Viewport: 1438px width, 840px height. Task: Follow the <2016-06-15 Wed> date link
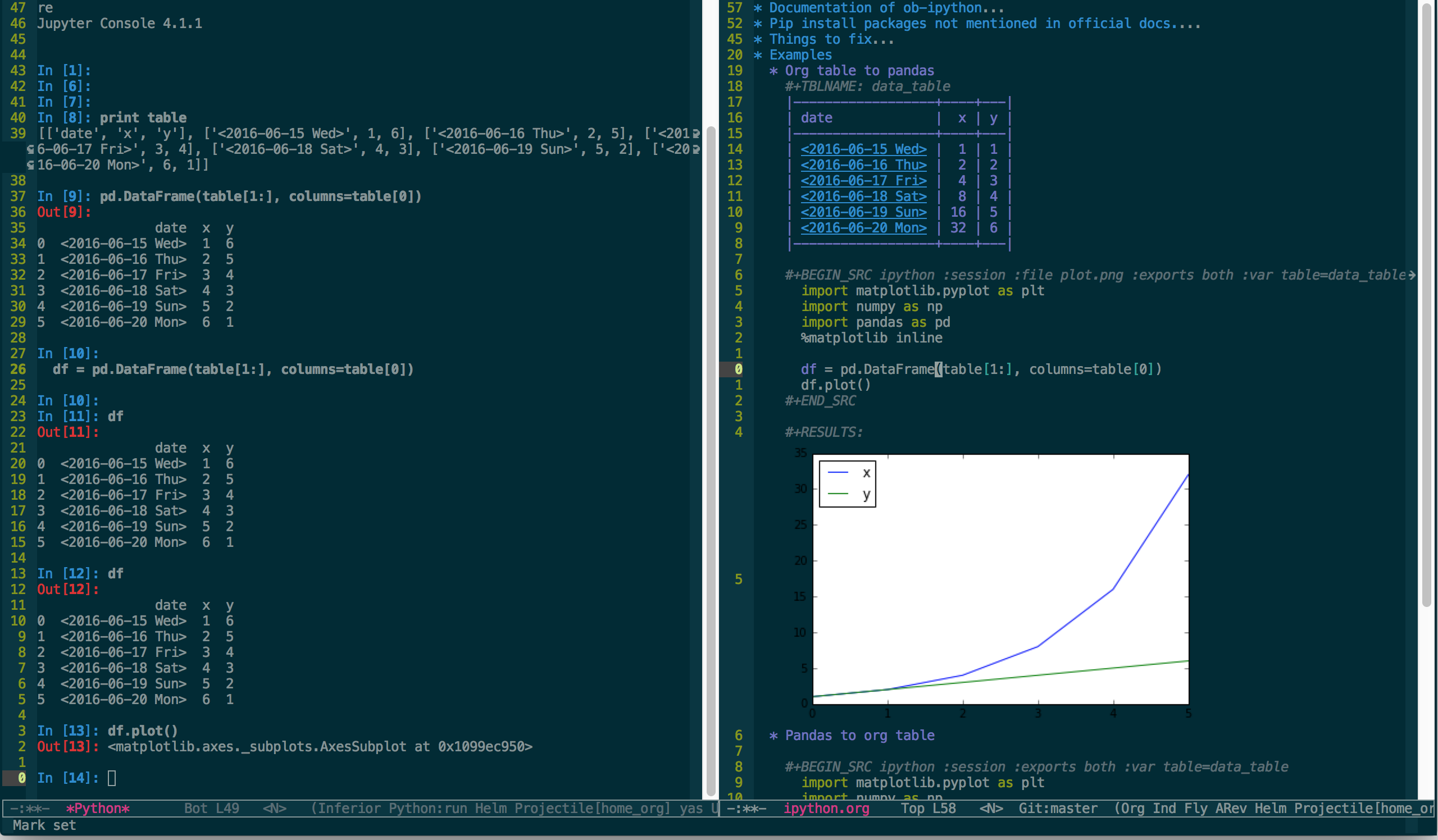pos(863,149)
